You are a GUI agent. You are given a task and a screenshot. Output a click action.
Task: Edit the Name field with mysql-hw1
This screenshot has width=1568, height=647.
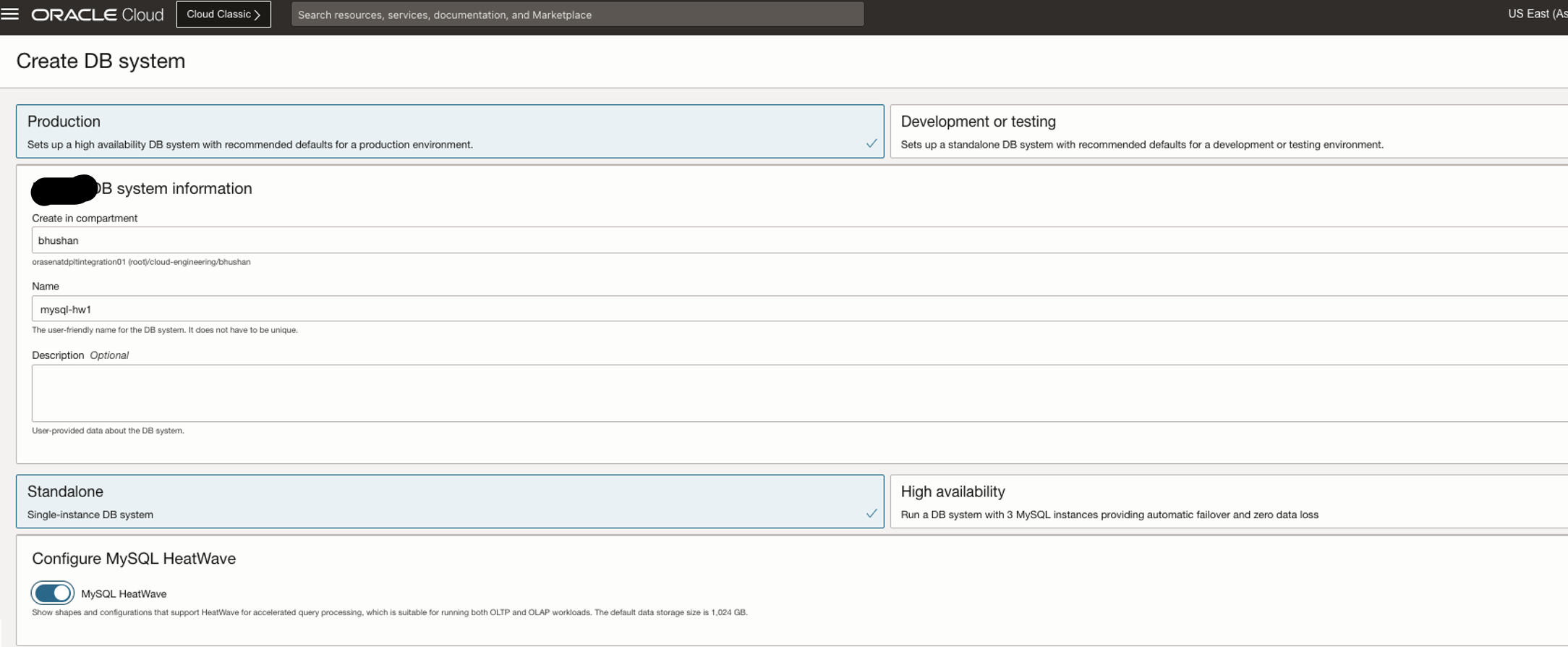pos(800,309)
